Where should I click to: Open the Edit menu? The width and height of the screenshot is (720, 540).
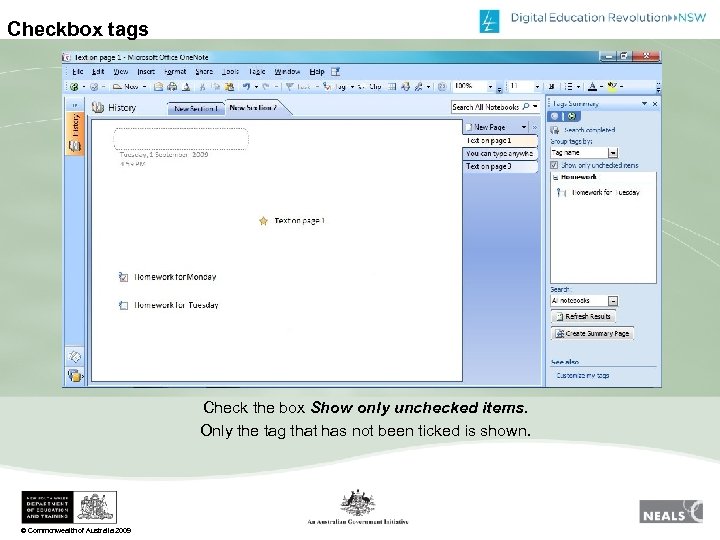[98, 72]
